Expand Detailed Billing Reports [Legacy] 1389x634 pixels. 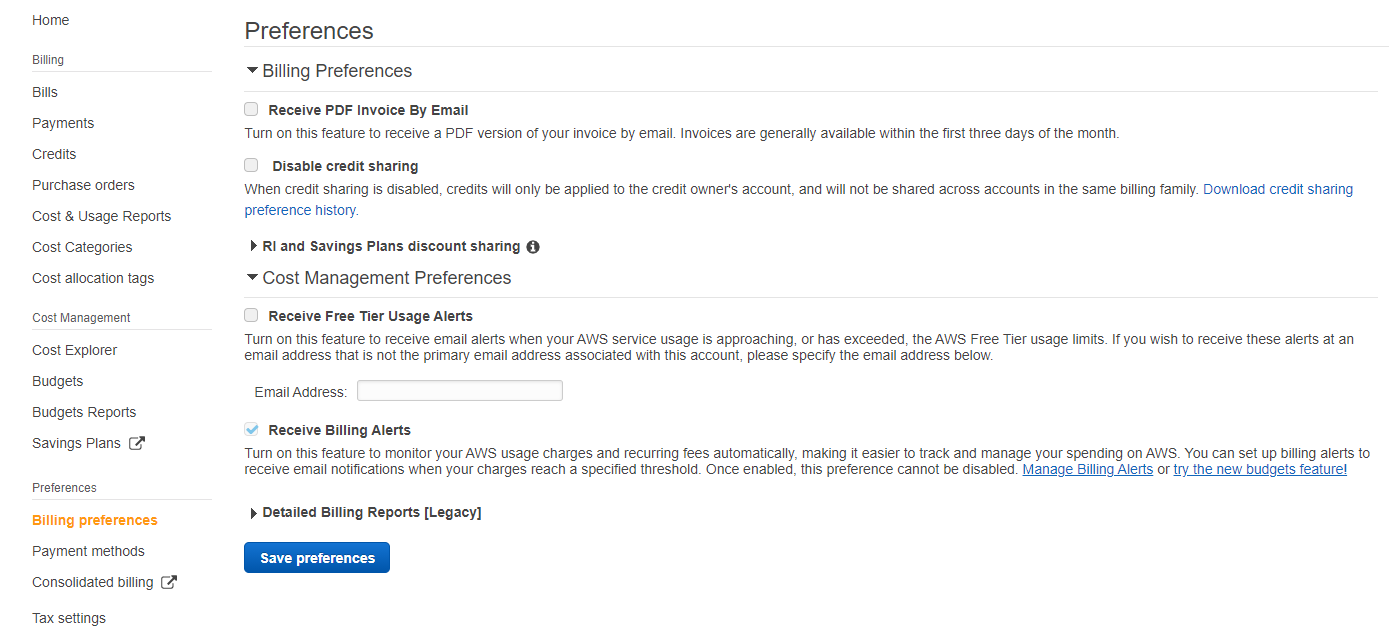tap(253, 512)
